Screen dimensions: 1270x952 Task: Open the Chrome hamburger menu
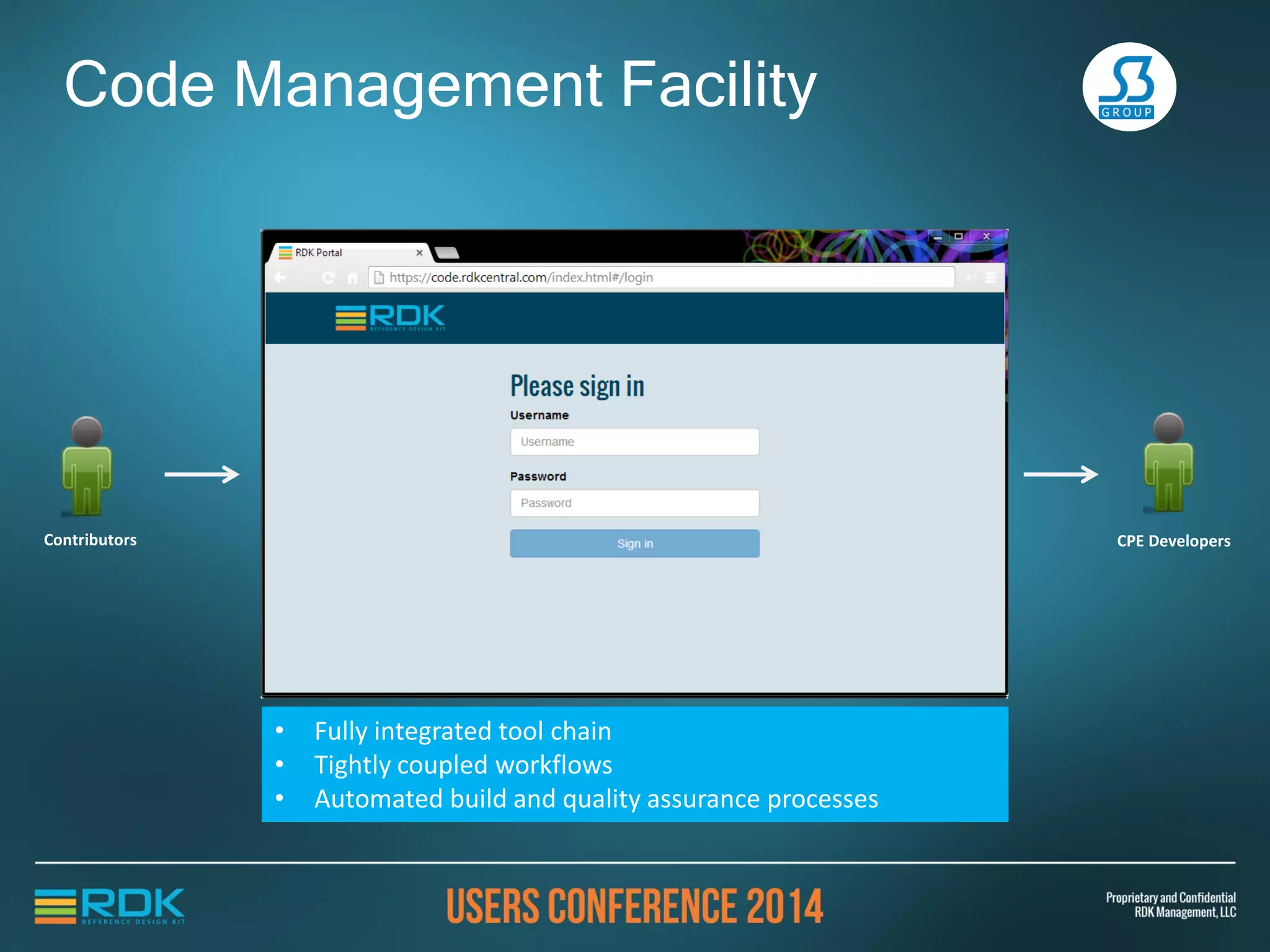990,278
